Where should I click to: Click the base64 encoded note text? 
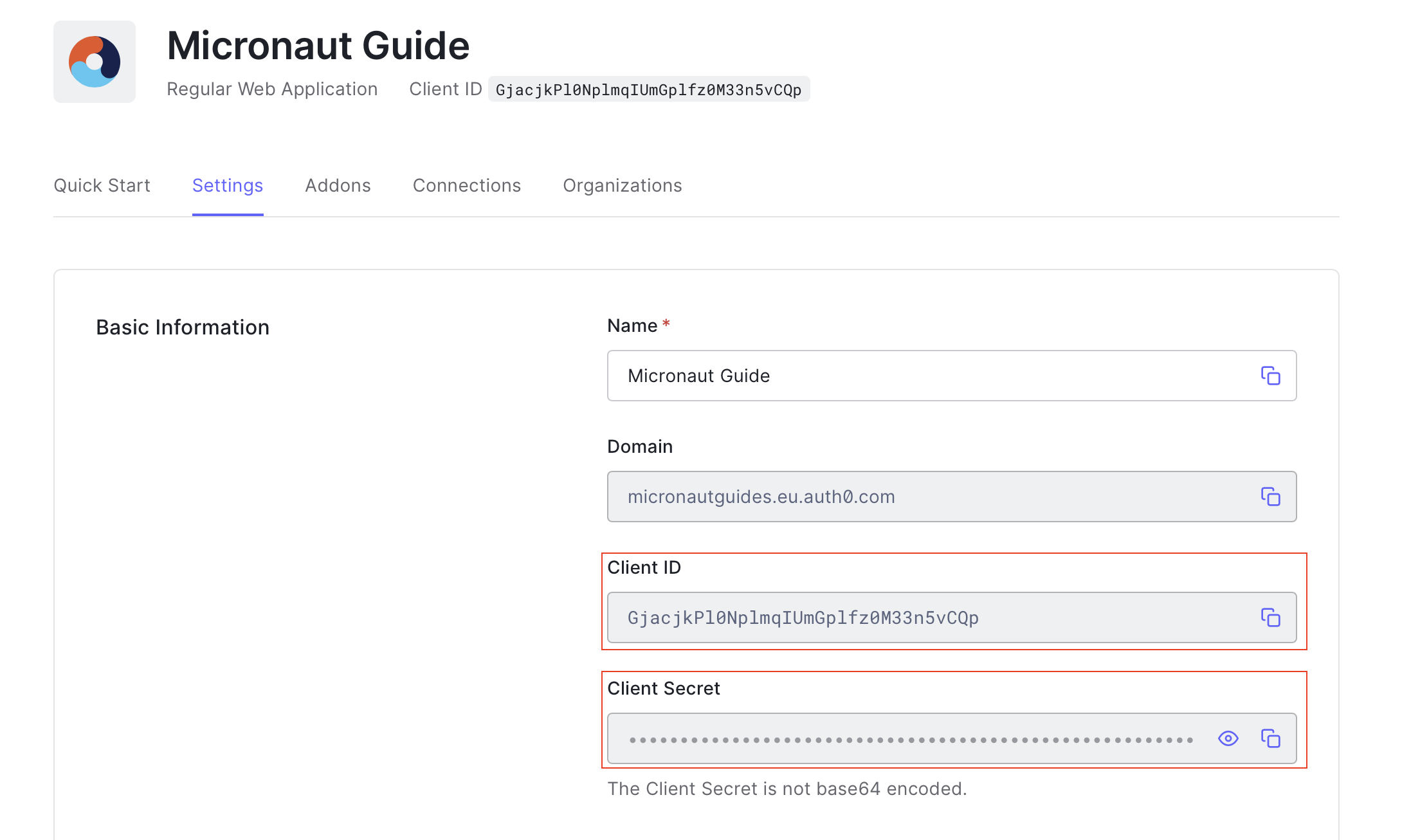click(x=787, y=789)
